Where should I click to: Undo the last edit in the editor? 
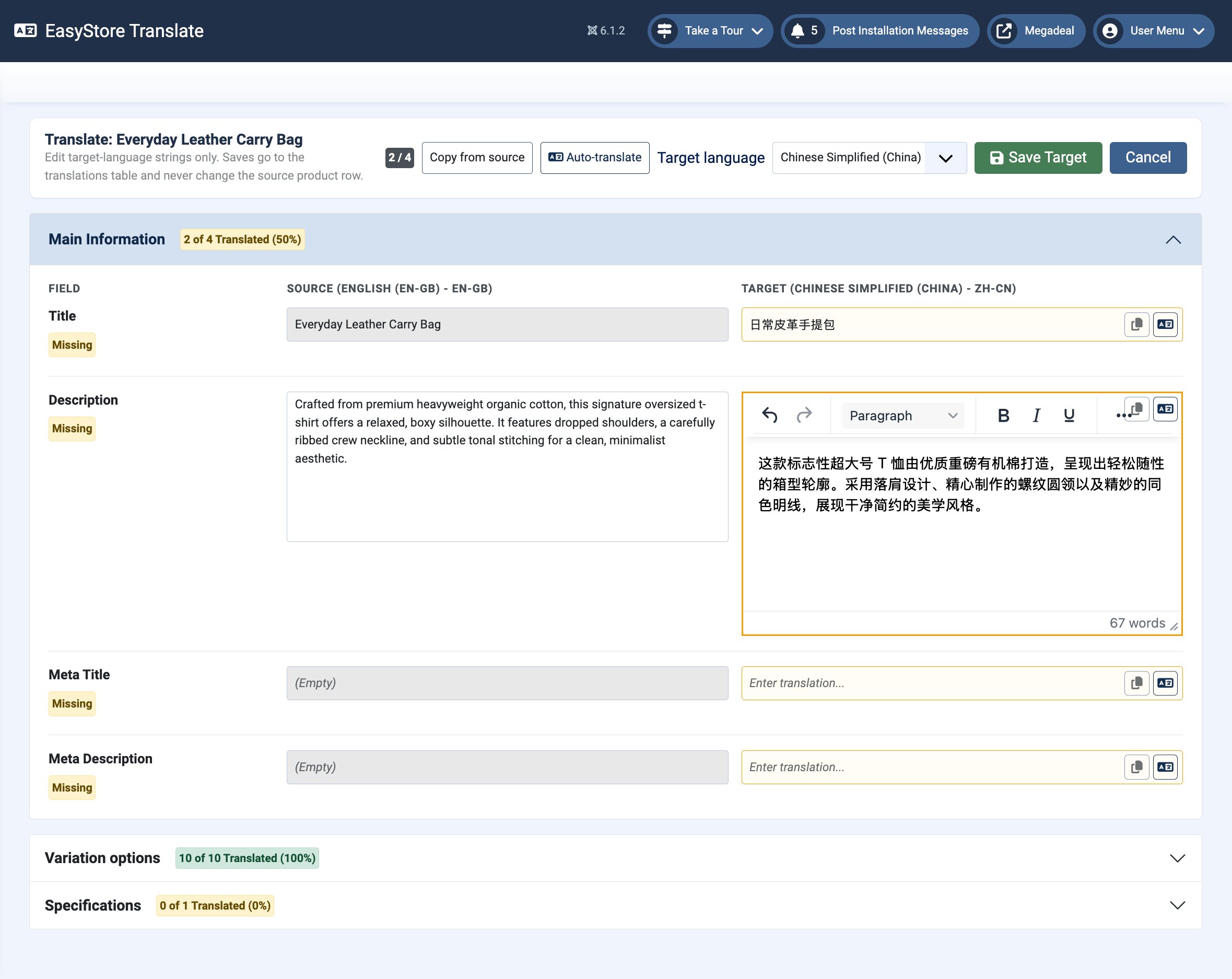(770, 415)
